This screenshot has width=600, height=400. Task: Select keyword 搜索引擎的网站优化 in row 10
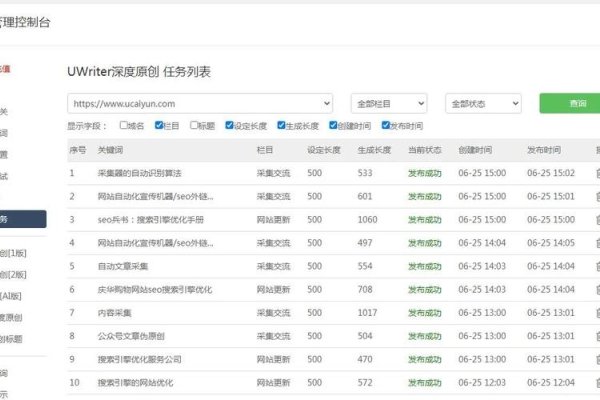pos(135,383)
